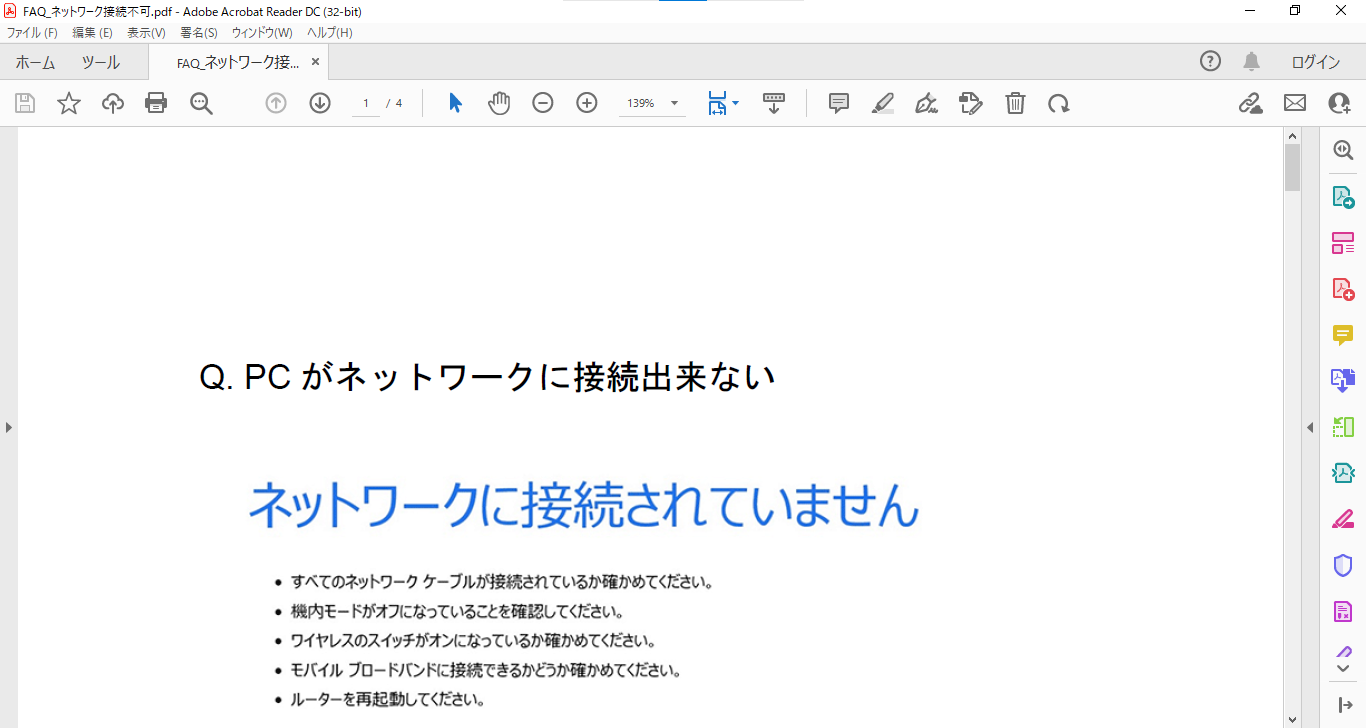Rotate the page view clockwise
Viewport: 1366px width, 728px height.
coord(1059,103)
